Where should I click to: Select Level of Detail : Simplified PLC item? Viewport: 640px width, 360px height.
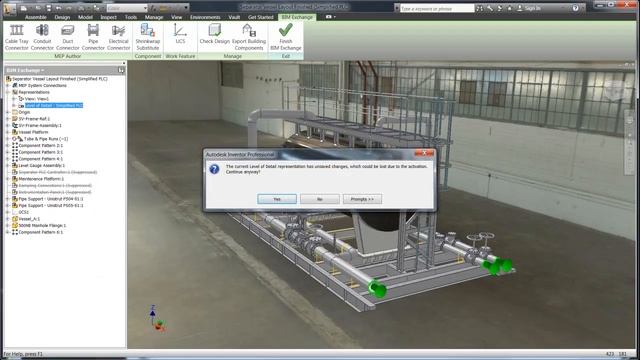53,105
